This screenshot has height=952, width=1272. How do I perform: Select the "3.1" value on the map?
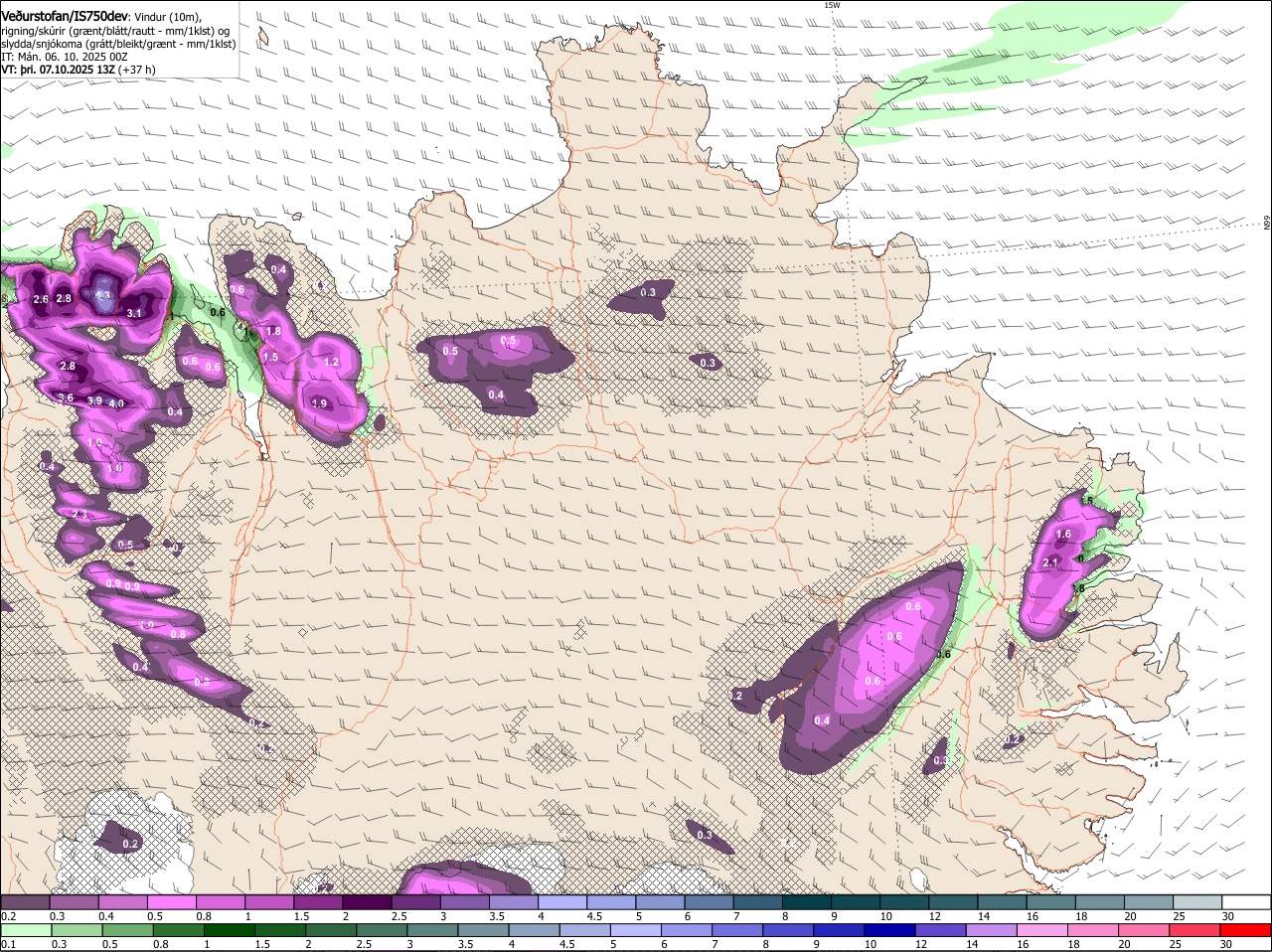click(x=135, y=313)
